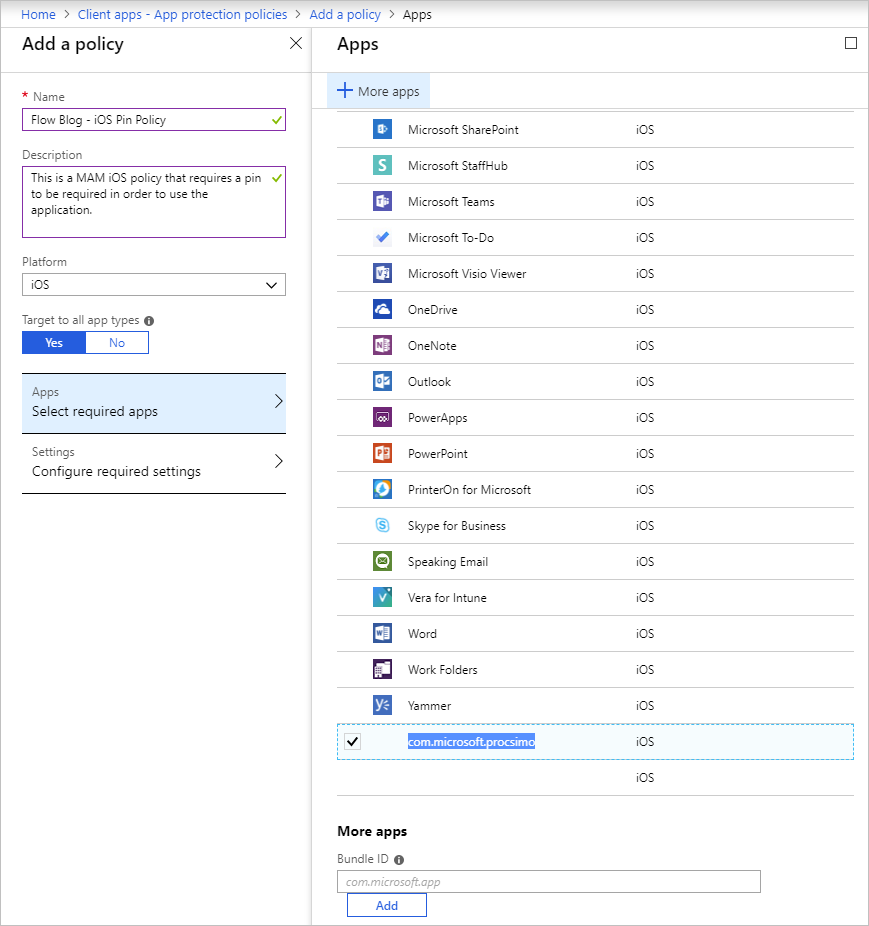Go to Home breadcrumb
The image size is (869, 926).
(x=38, y=15)
